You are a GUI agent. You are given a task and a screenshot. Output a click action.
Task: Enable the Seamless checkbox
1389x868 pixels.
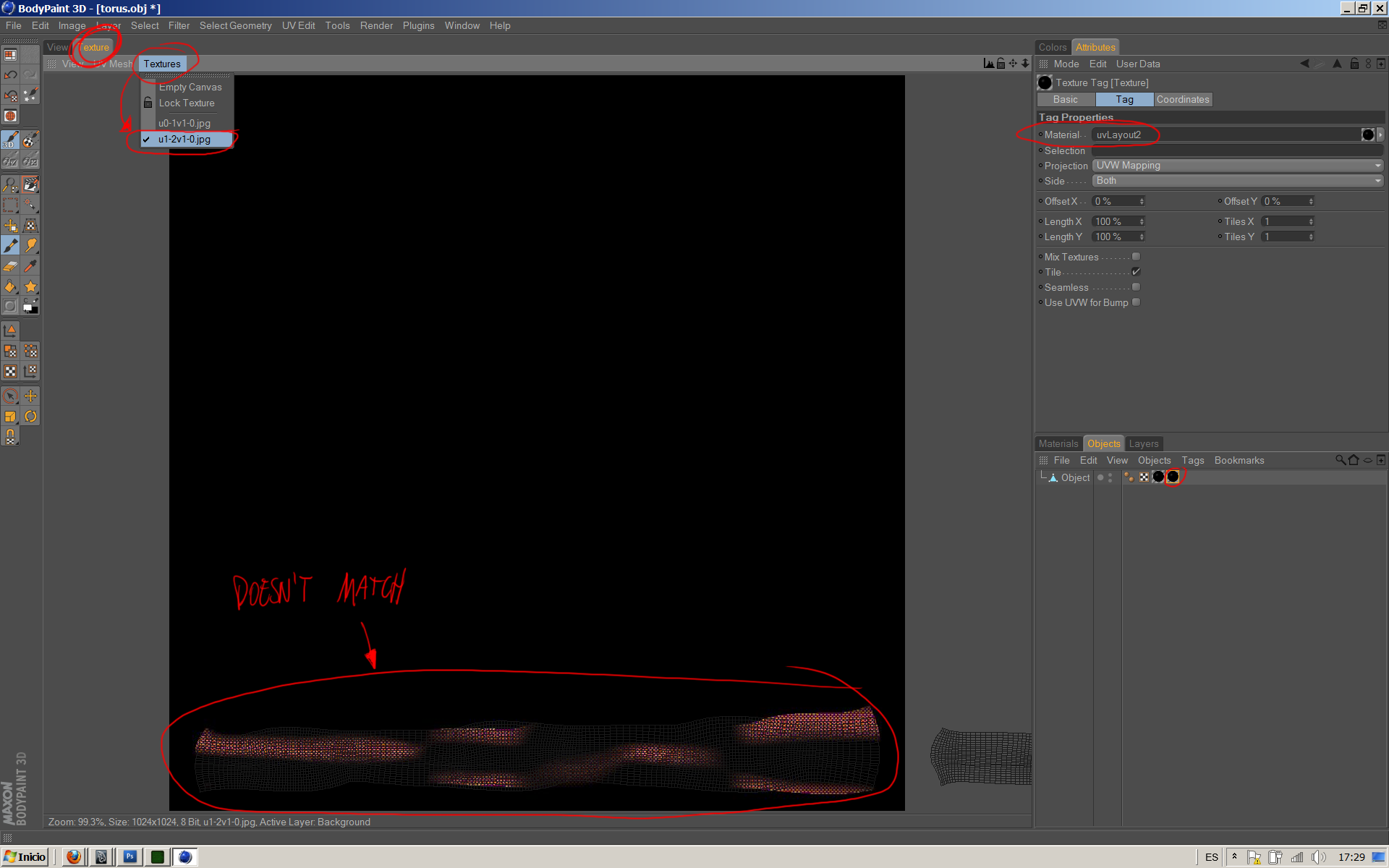(x=1136, y=287)
